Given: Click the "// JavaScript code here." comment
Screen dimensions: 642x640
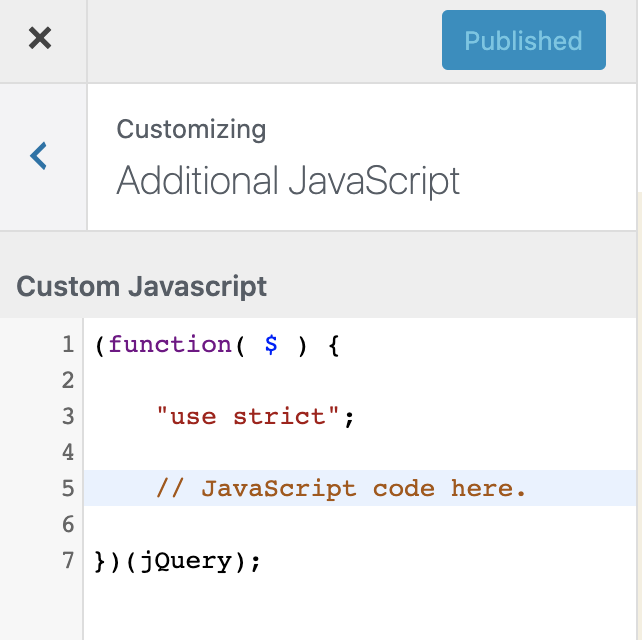Looking at the screenshot, I should (x=340, y=489).
